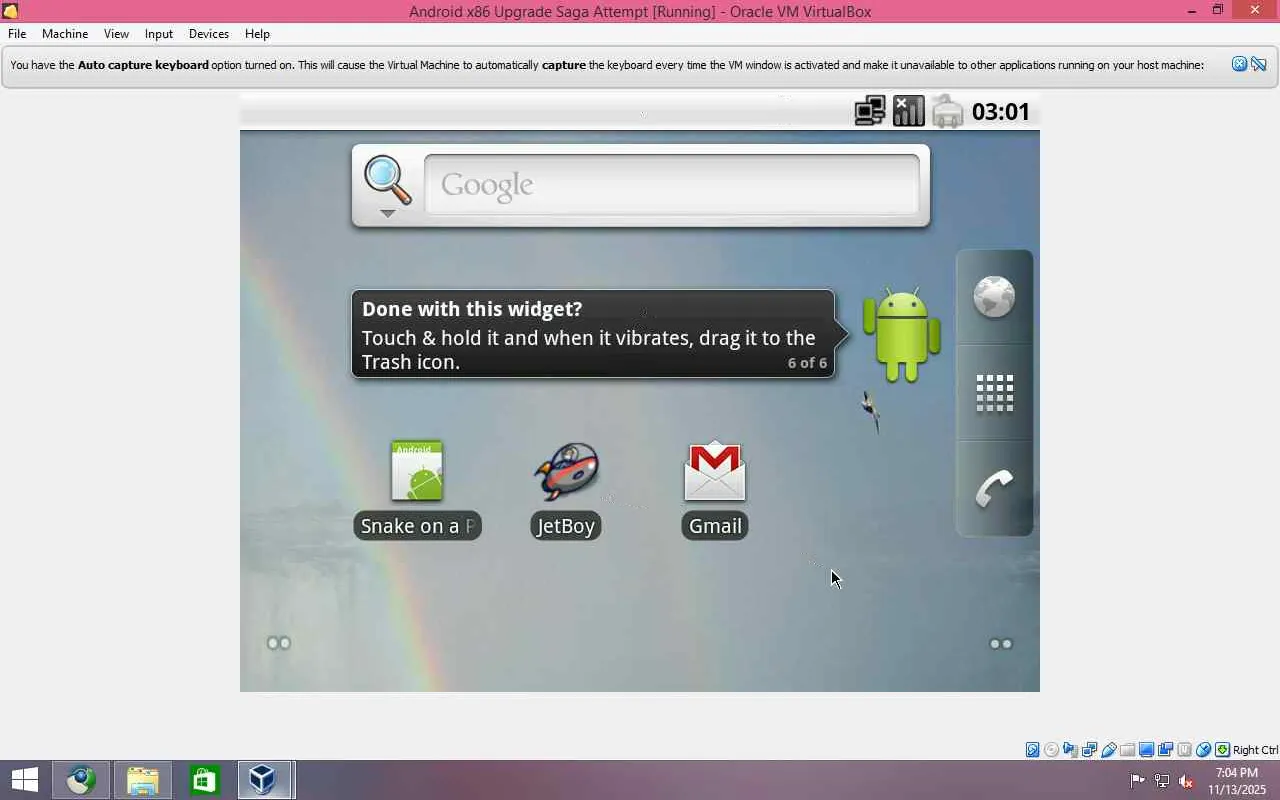Click the keyboard capture green arrow indicator
Screen dimensions: 1280x800
(x=1222, y=750)
